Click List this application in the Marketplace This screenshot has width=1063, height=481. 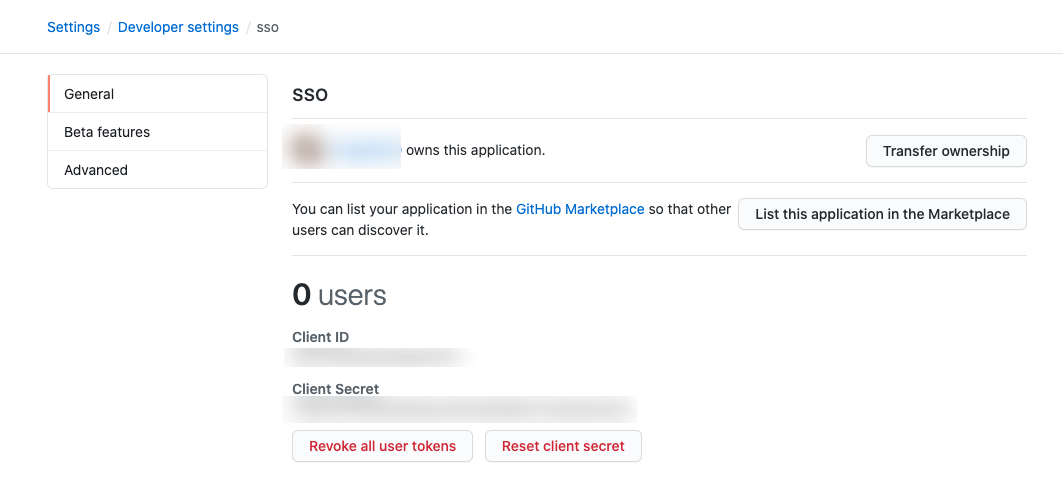pos(882,214)
